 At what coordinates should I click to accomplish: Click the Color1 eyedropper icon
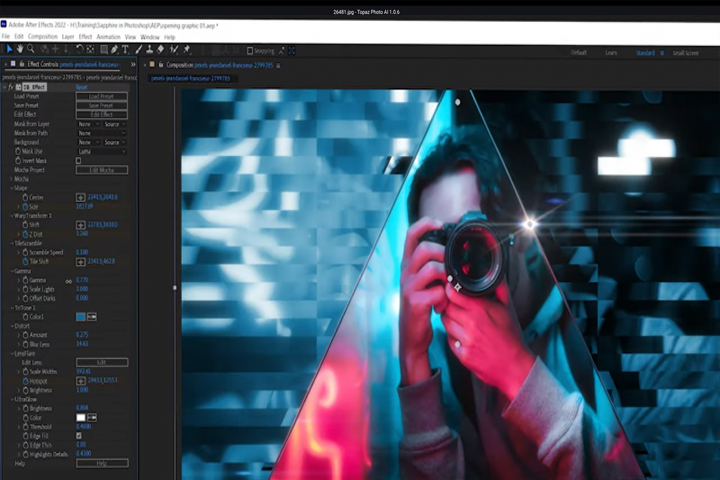(x=92, y=317)
